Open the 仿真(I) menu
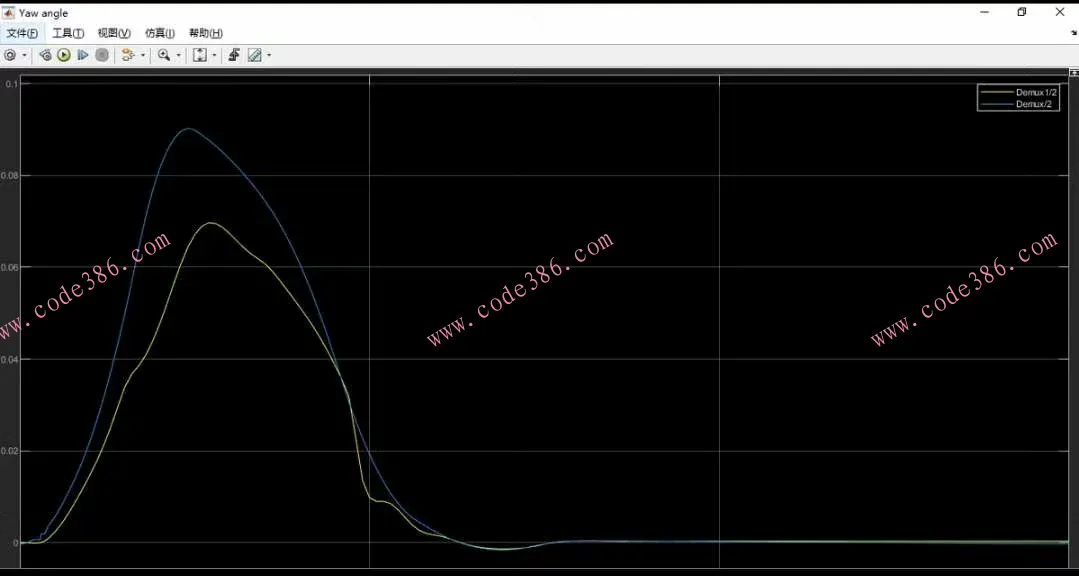1079x576 pixels. 160,33
